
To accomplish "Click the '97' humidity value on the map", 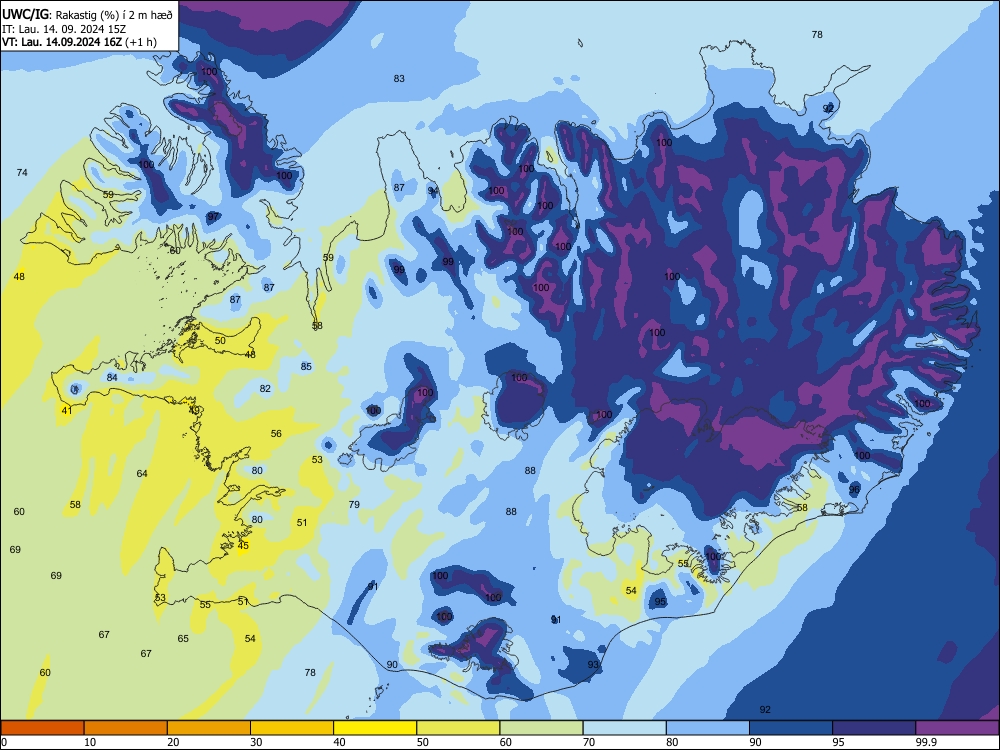I will click(213, 217).
